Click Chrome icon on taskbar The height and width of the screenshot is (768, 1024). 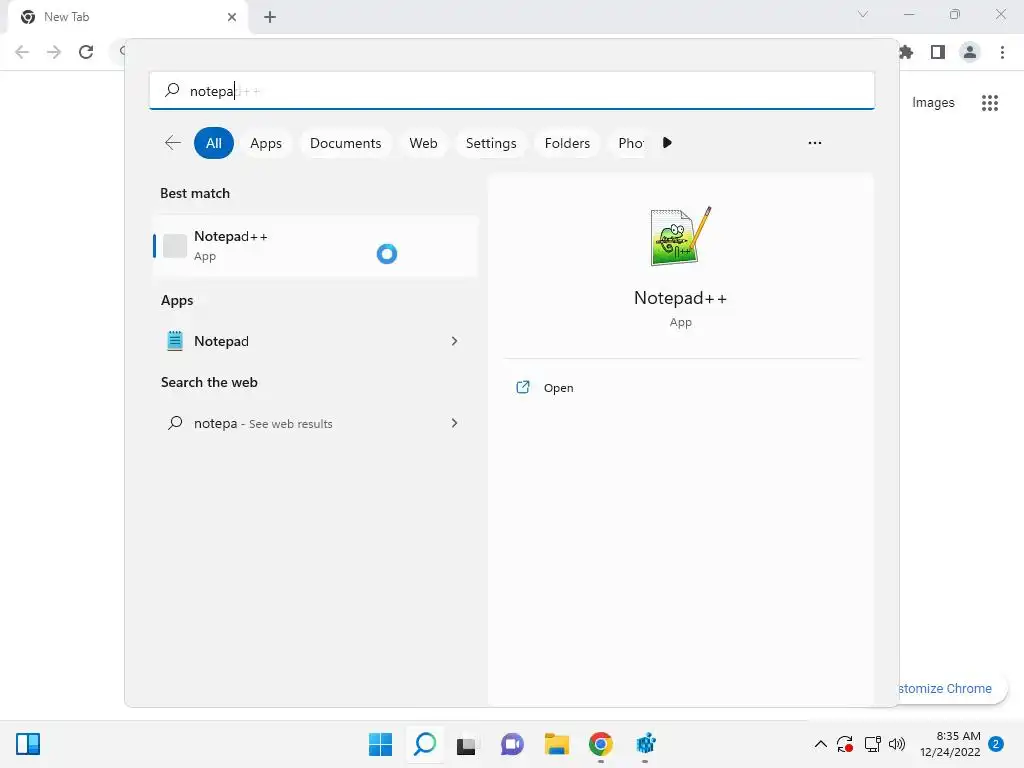pyautogui.click(x=601, y=744)
